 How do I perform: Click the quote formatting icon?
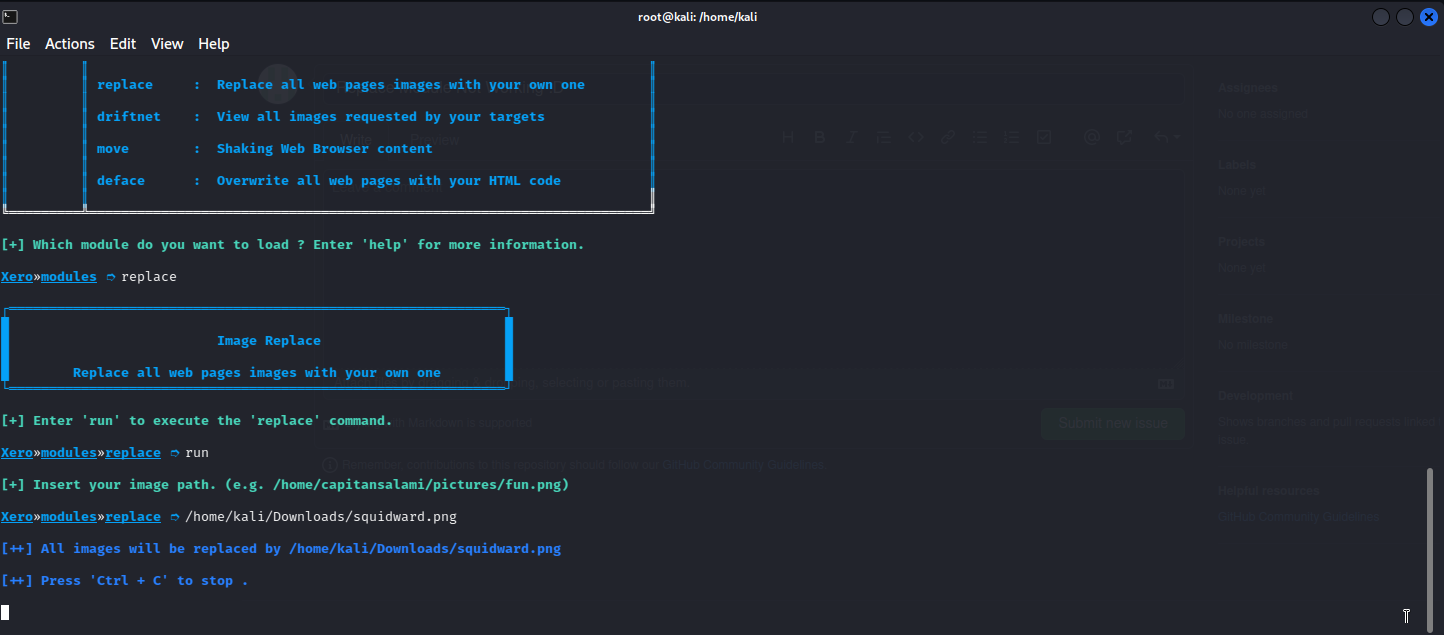(883, 136)
